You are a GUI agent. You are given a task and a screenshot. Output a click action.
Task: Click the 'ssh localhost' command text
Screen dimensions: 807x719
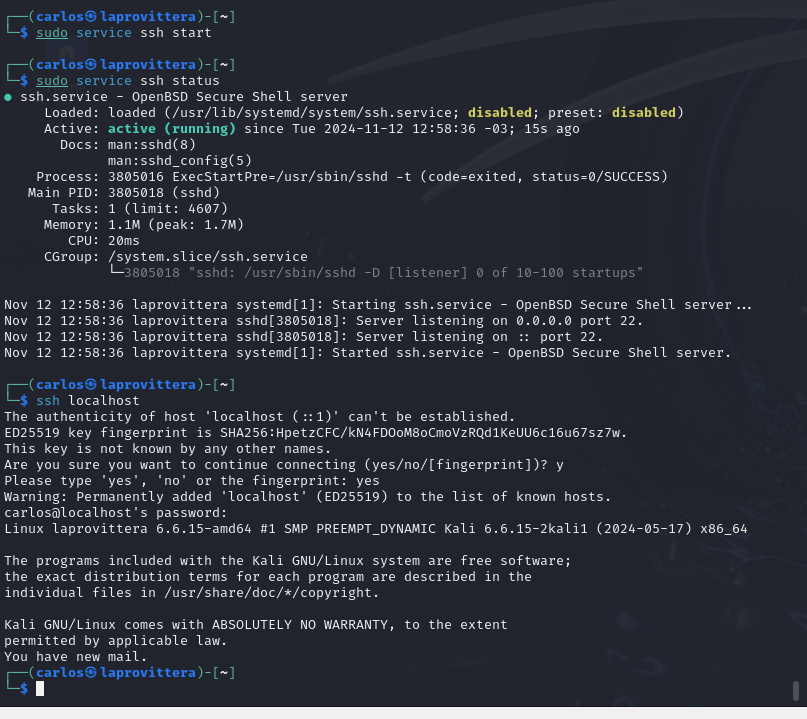87,400
